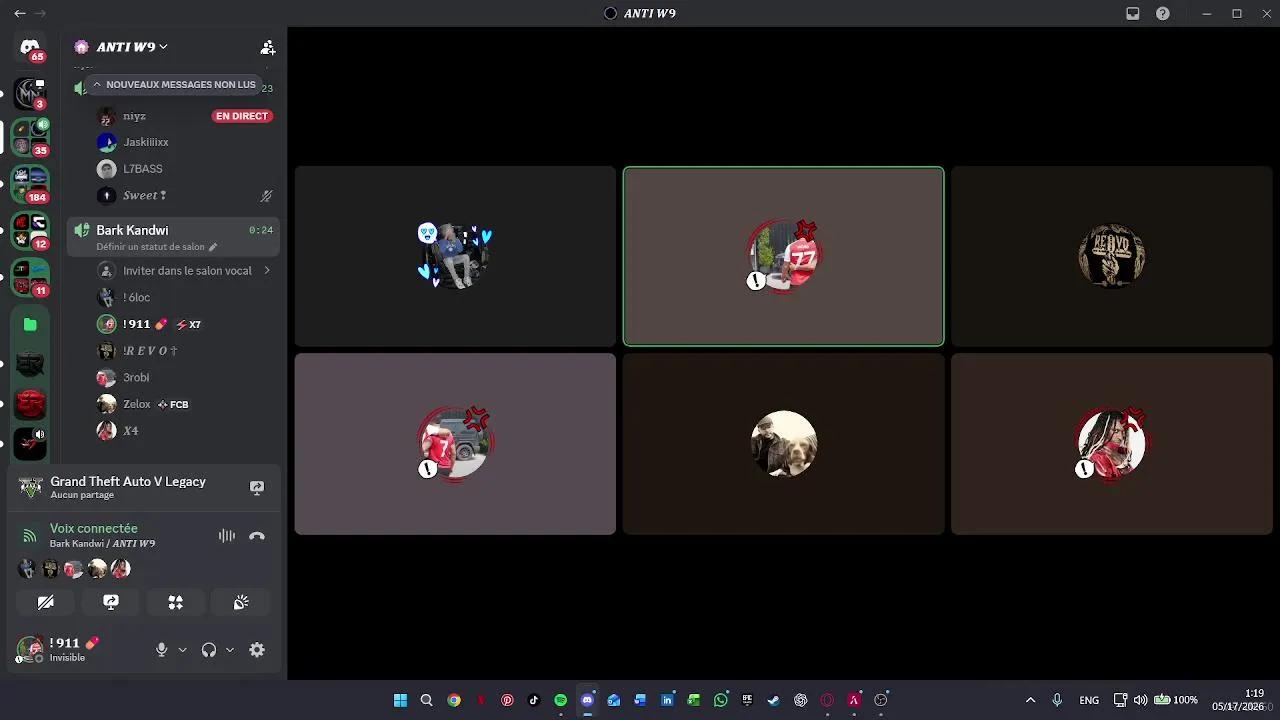Open the Activities icon in the voice panel
1280x720 pixels.
click(176, 602)
